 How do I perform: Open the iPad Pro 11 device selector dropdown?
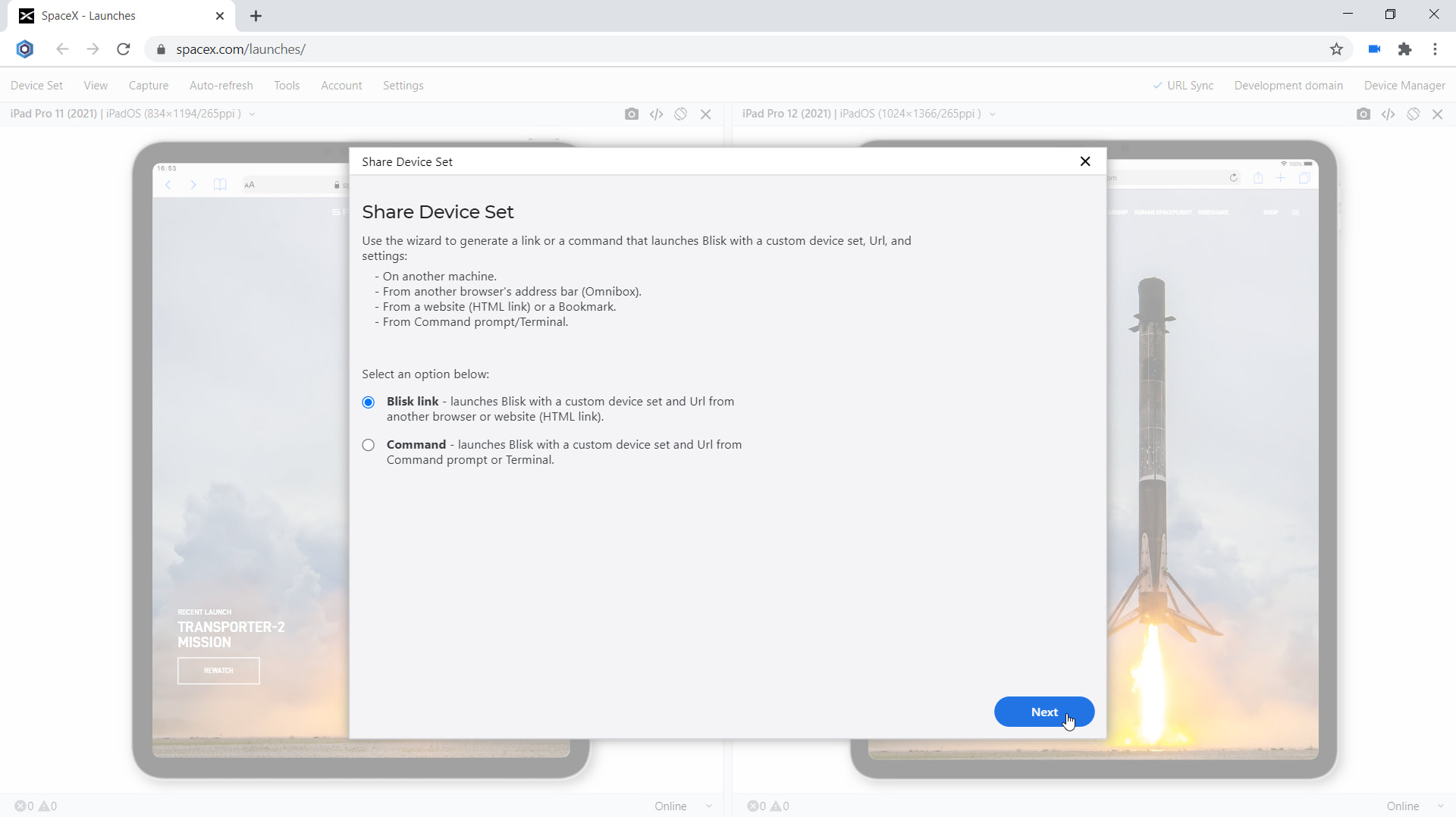coord(253,114)
